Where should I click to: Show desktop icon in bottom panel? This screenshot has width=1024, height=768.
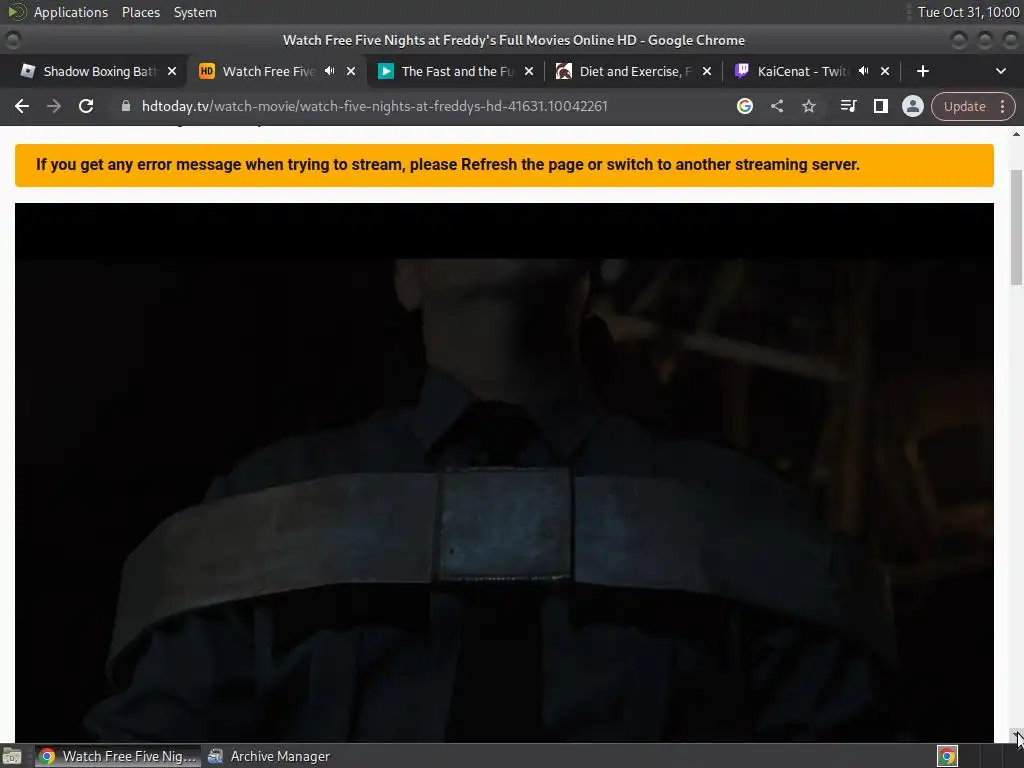pos(12,756)
